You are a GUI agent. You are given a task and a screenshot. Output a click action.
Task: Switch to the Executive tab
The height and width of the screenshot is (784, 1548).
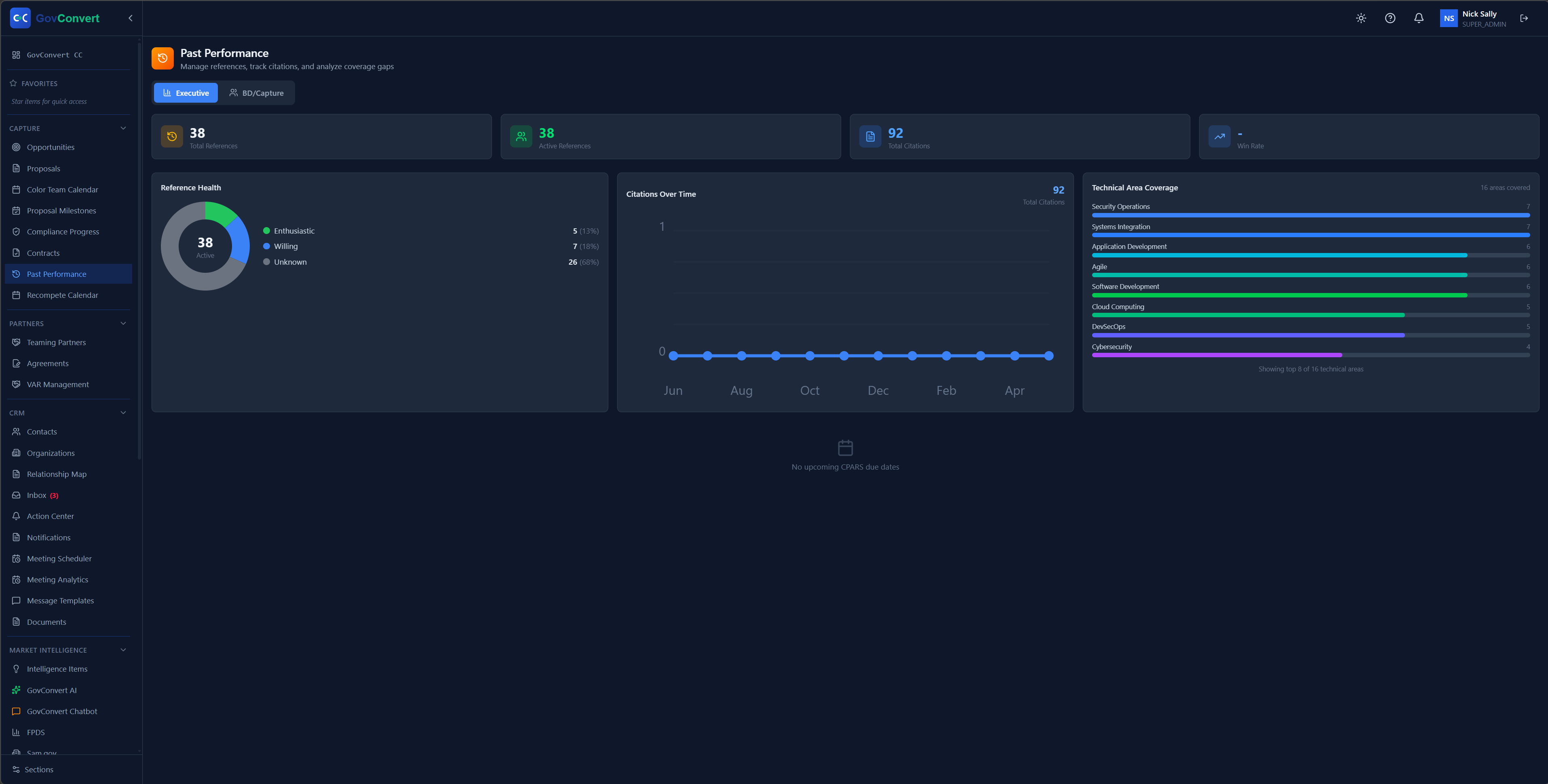click(x=186, y=93)
